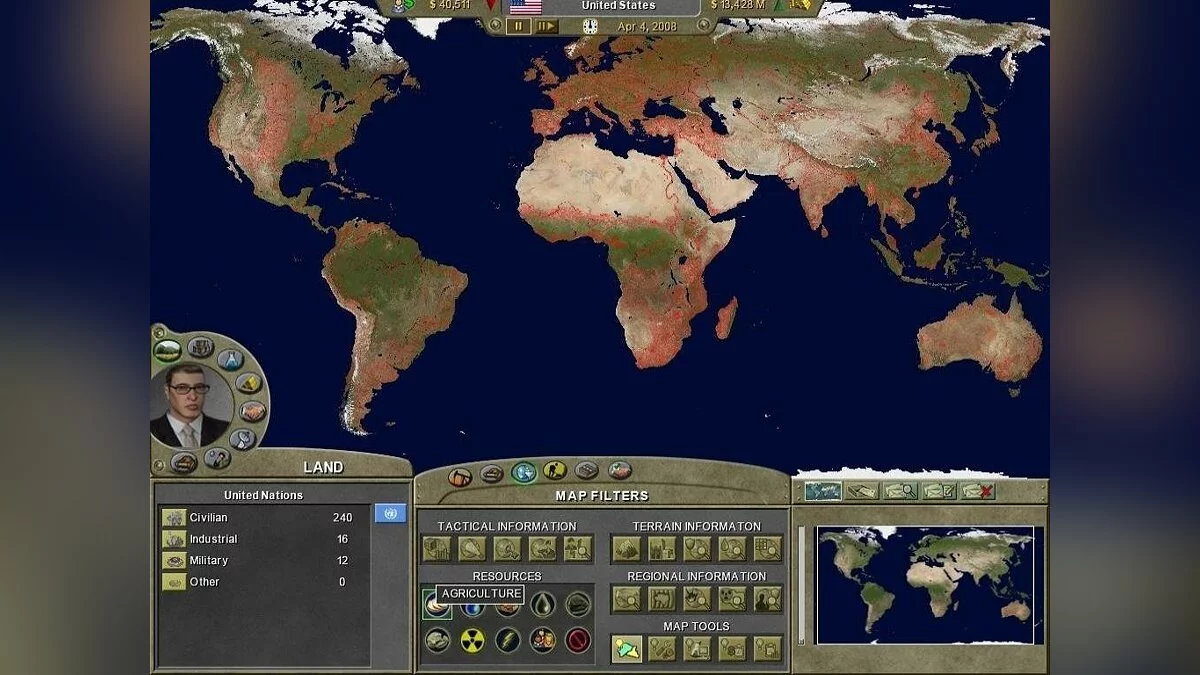The image size is (1200, 675).
Task: Click the fast-forward game speed button
Action: pos(546,27)
